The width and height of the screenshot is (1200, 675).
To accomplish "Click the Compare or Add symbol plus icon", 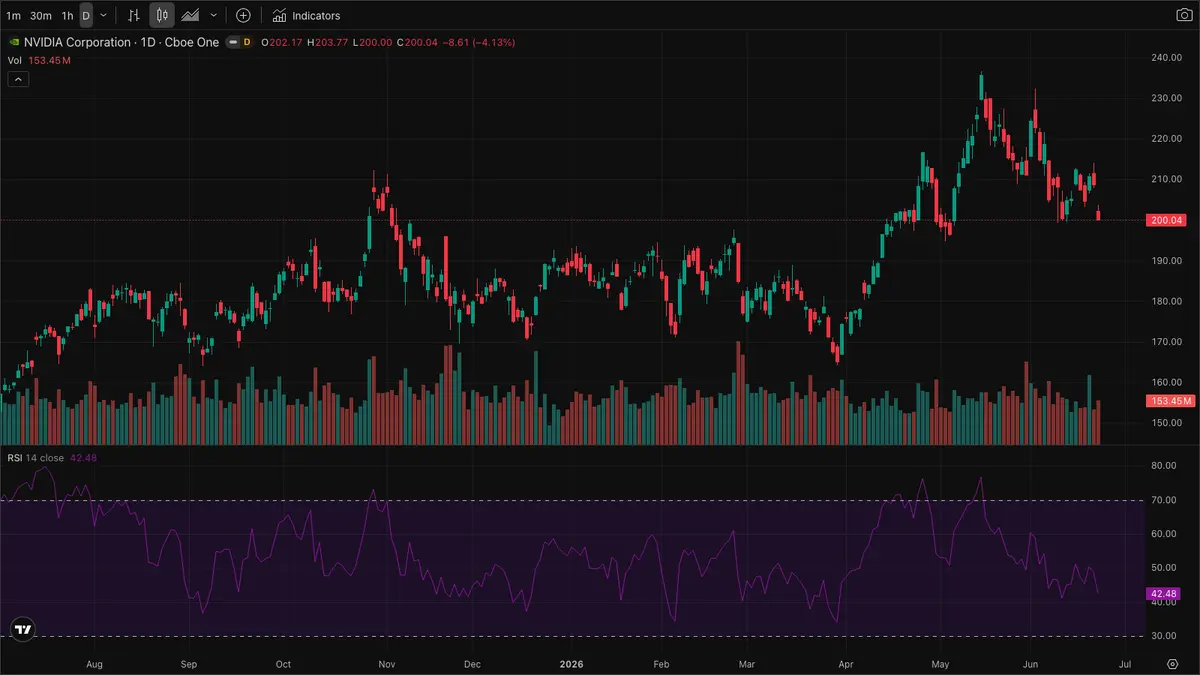I will (x=243, y=16).
